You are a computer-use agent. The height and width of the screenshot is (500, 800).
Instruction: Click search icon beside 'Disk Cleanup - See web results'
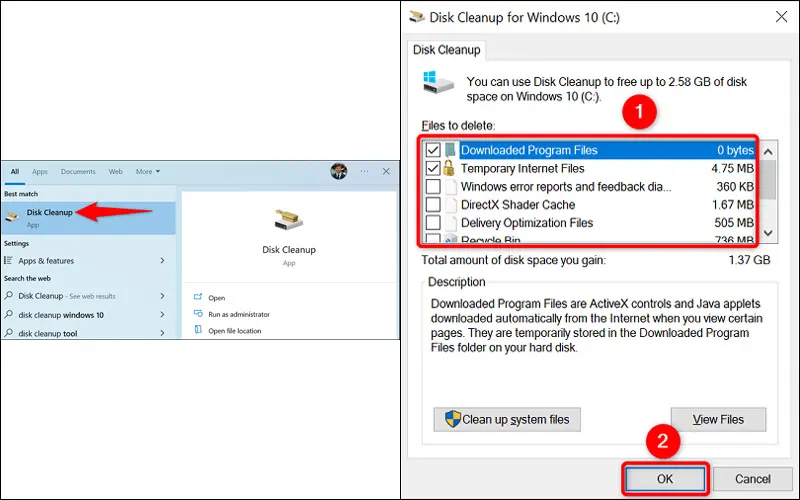[x=9, y=295]
